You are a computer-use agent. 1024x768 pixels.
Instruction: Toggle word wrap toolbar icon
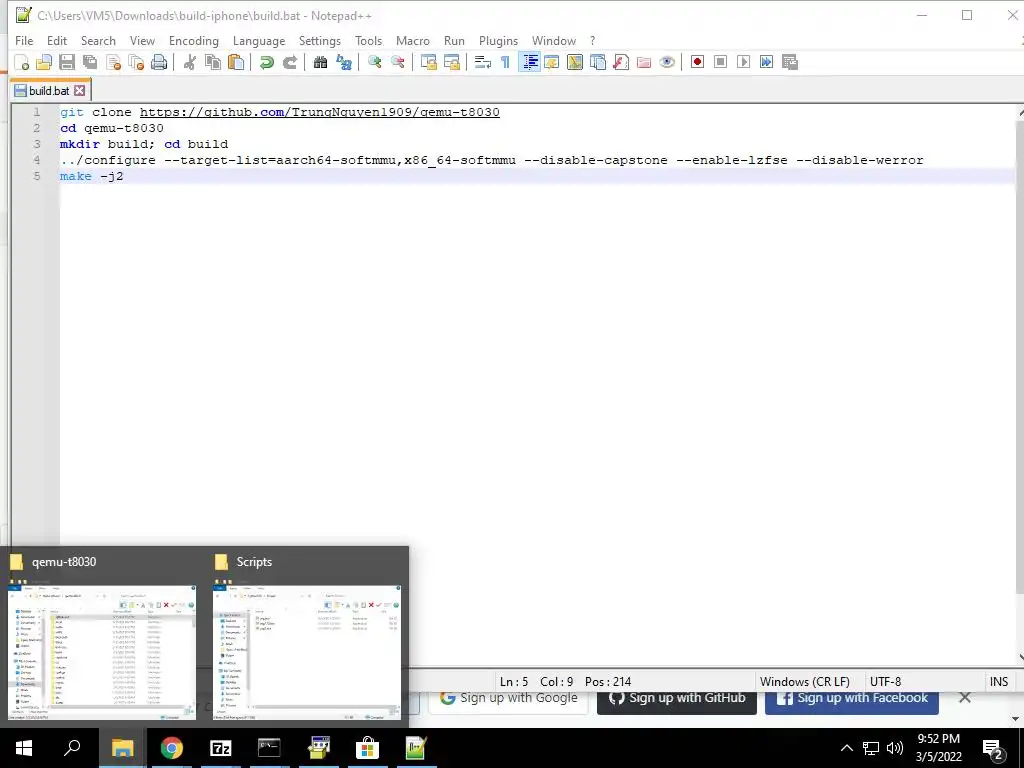tap(483, 62)
